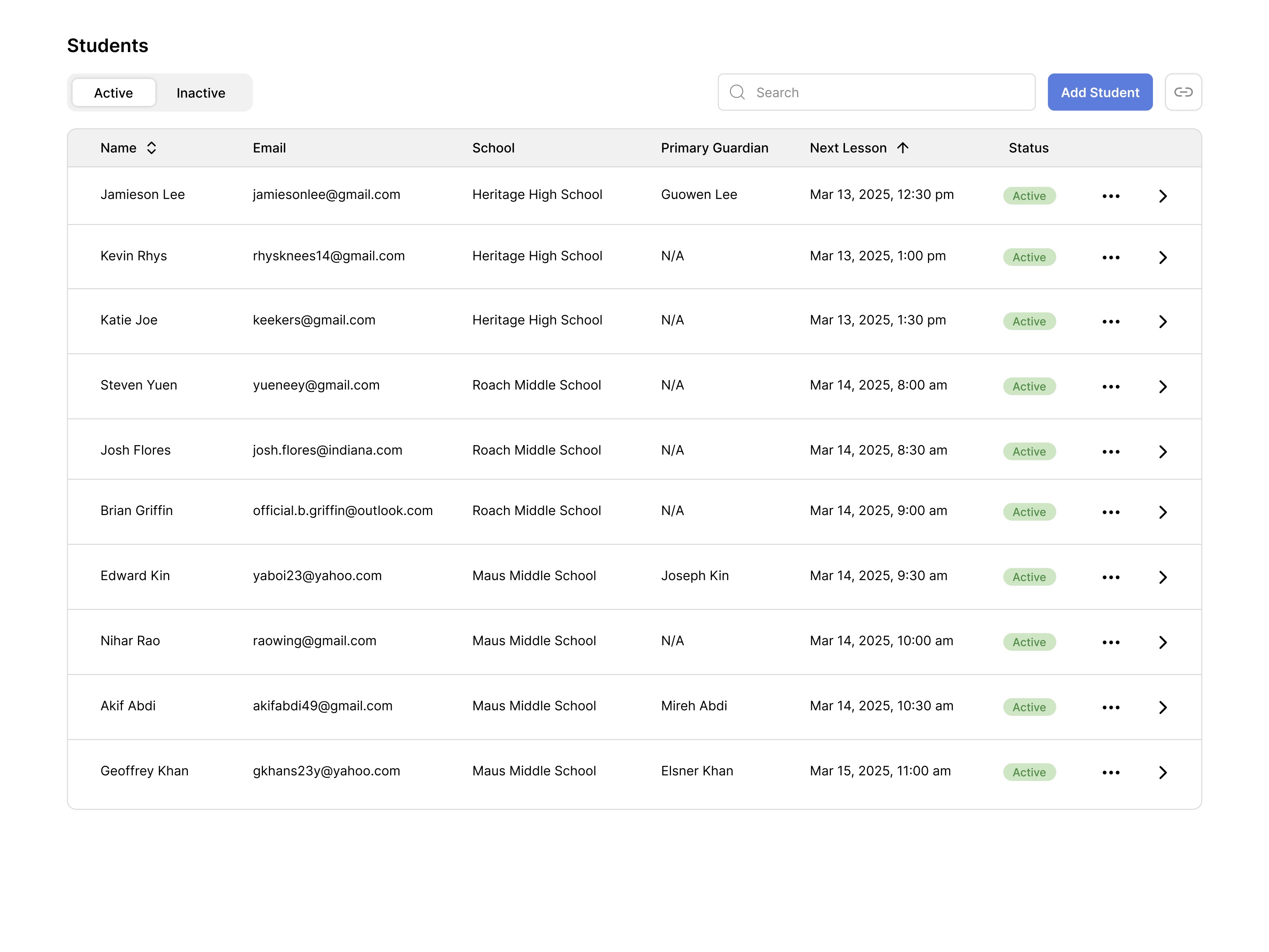This screenshot has width=1269, height=952.
Task: Click the copy link icon button
Action: click(1183, 92)
